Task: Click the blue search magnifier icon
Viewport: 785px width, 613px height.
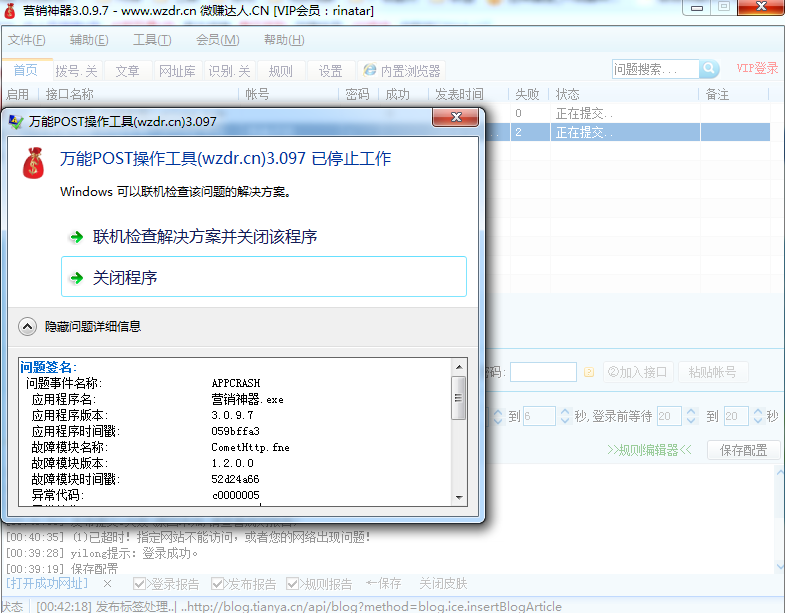Action: [709, 69]
